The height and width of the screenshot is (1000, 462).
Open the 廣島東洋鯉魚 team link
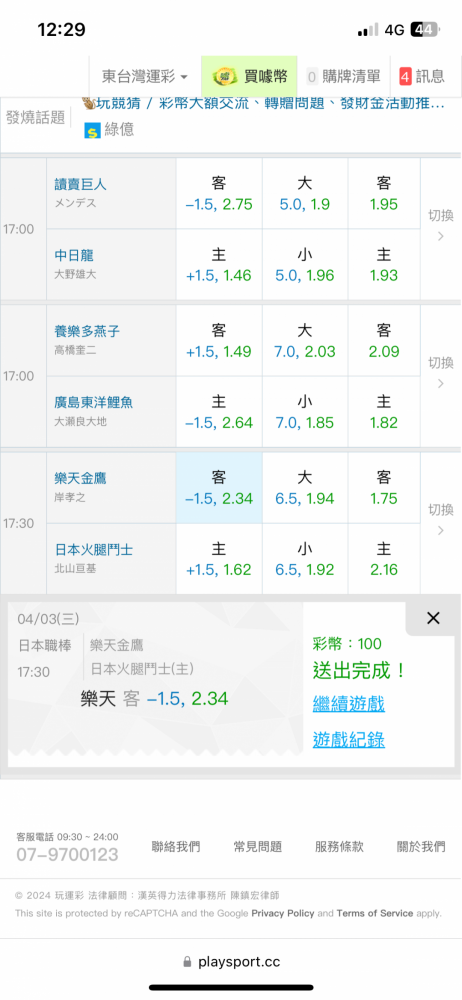pyautogui.click(x=94, y=402)
